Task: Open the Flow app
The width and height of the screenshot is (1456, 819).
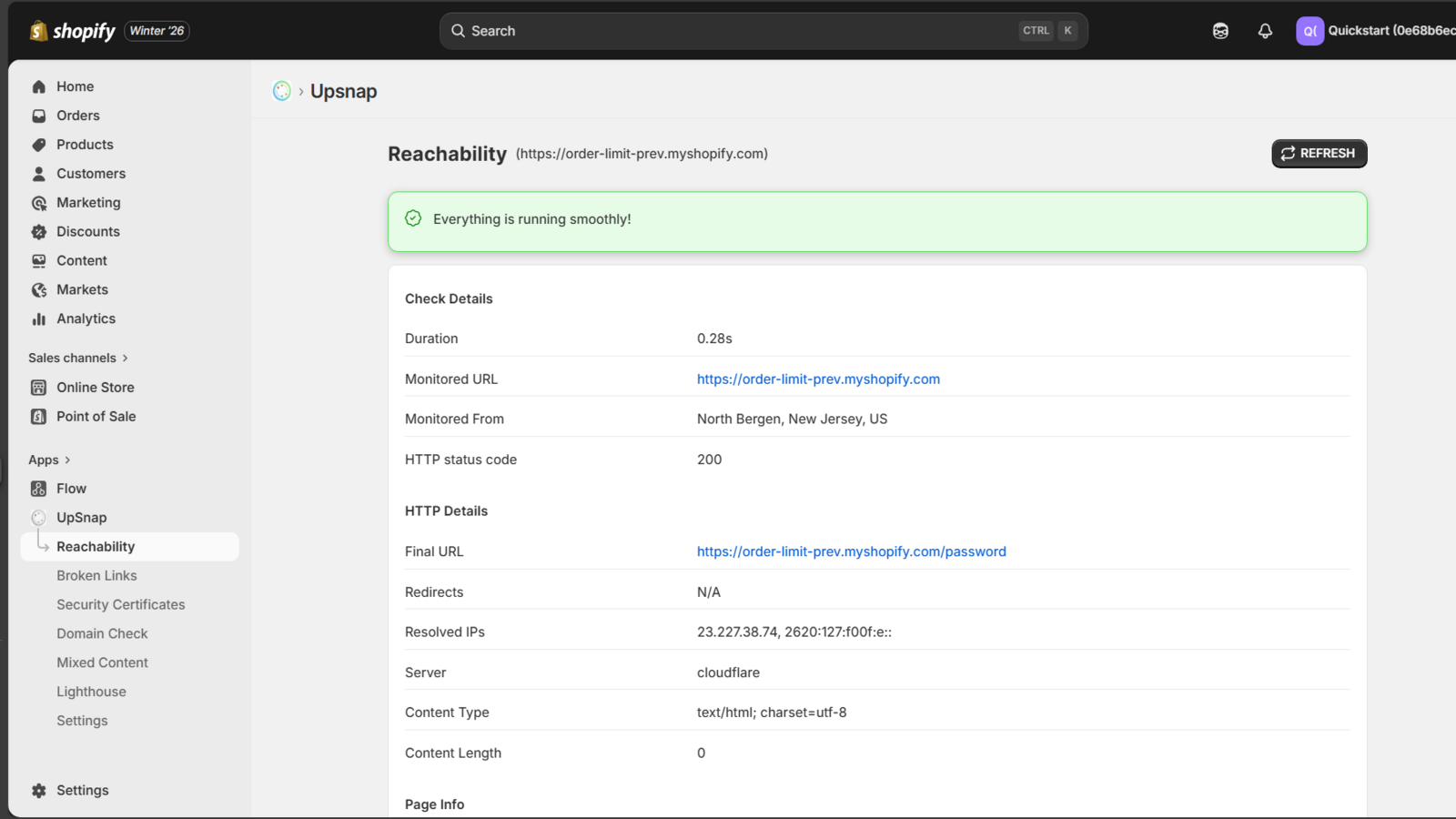Action: pyautogui.click(x=71, y=489)
